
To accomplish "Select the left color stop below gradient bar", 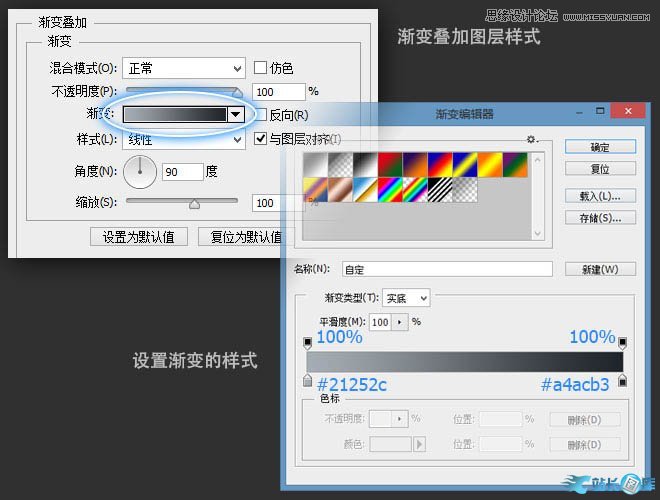I will pyautogui.click(x=307, y=381).
